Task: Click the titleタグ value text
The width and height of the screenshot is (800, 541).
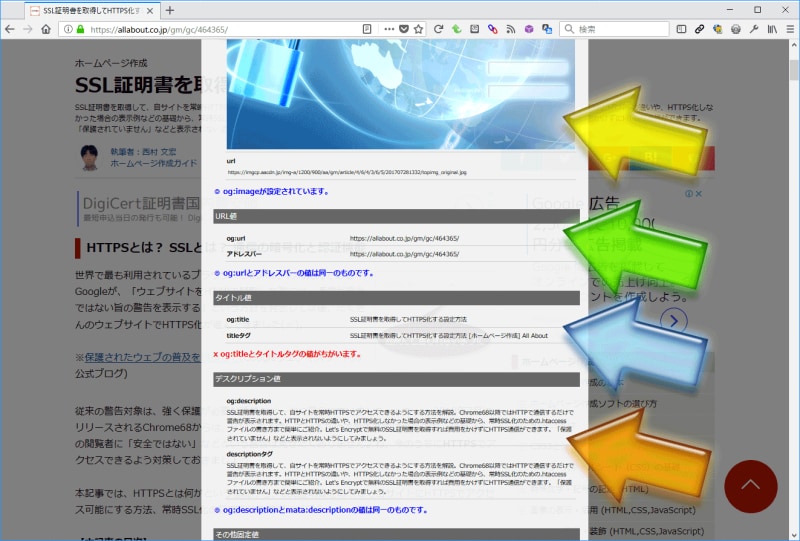Action: 448,336
